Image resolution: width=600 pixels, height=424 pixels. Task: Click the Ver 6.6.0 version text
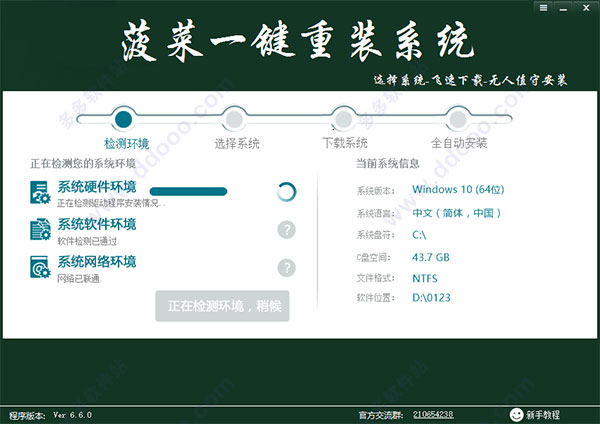[72, 415]
